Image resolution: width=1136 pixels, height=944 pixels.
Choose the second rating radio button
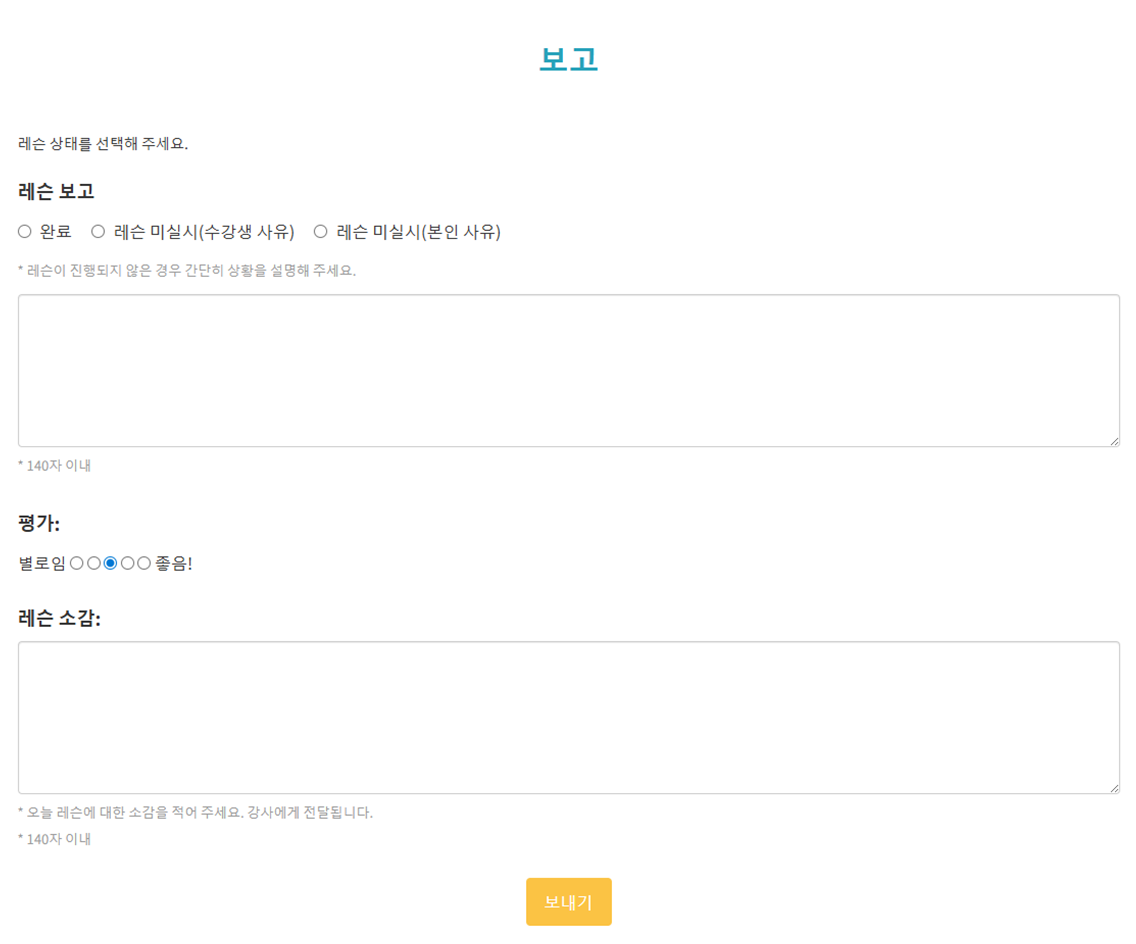(x=94, y=564)
